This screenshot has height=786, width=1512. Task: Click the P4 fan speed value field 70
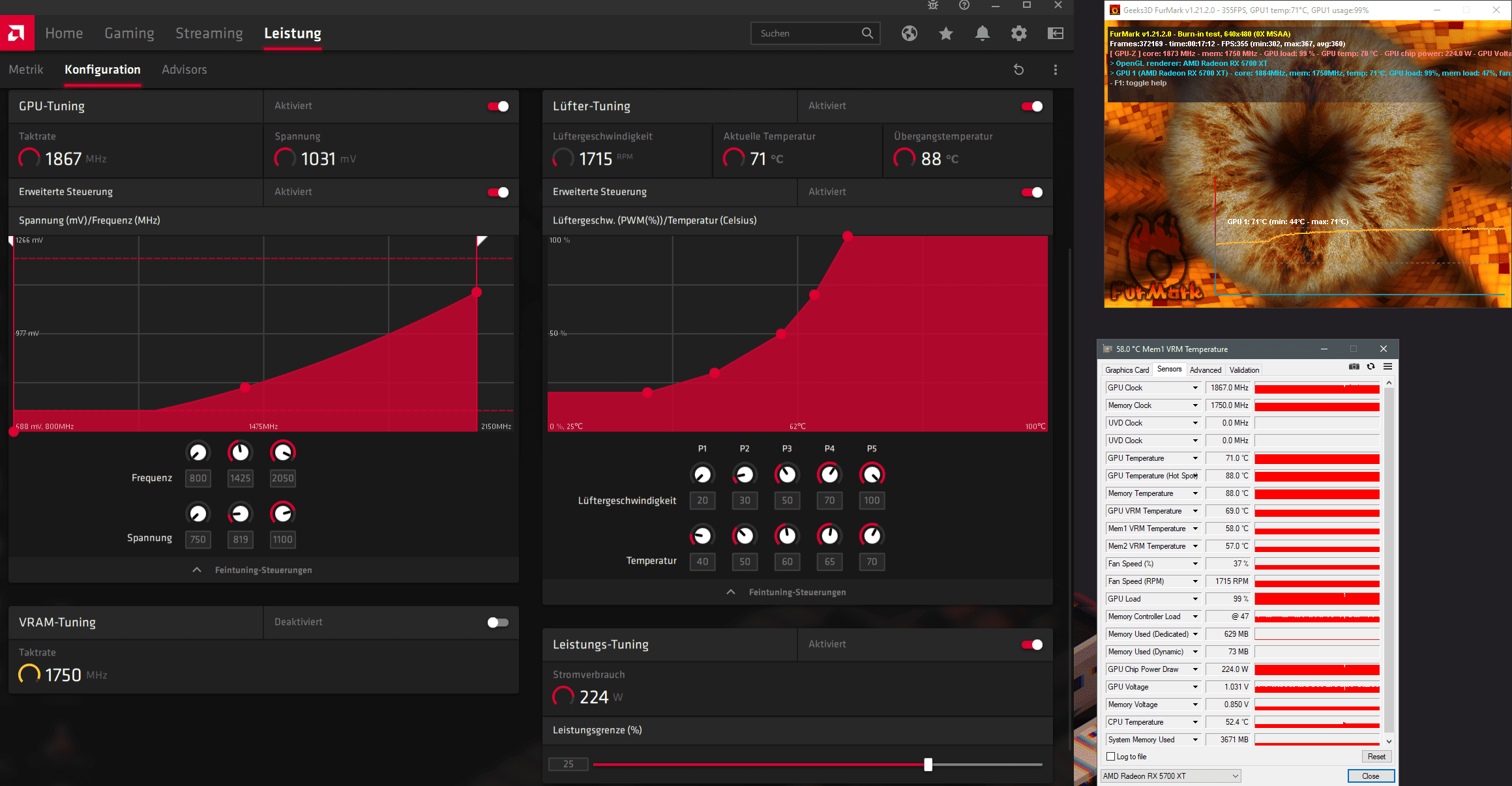click(x=829, y=501)
